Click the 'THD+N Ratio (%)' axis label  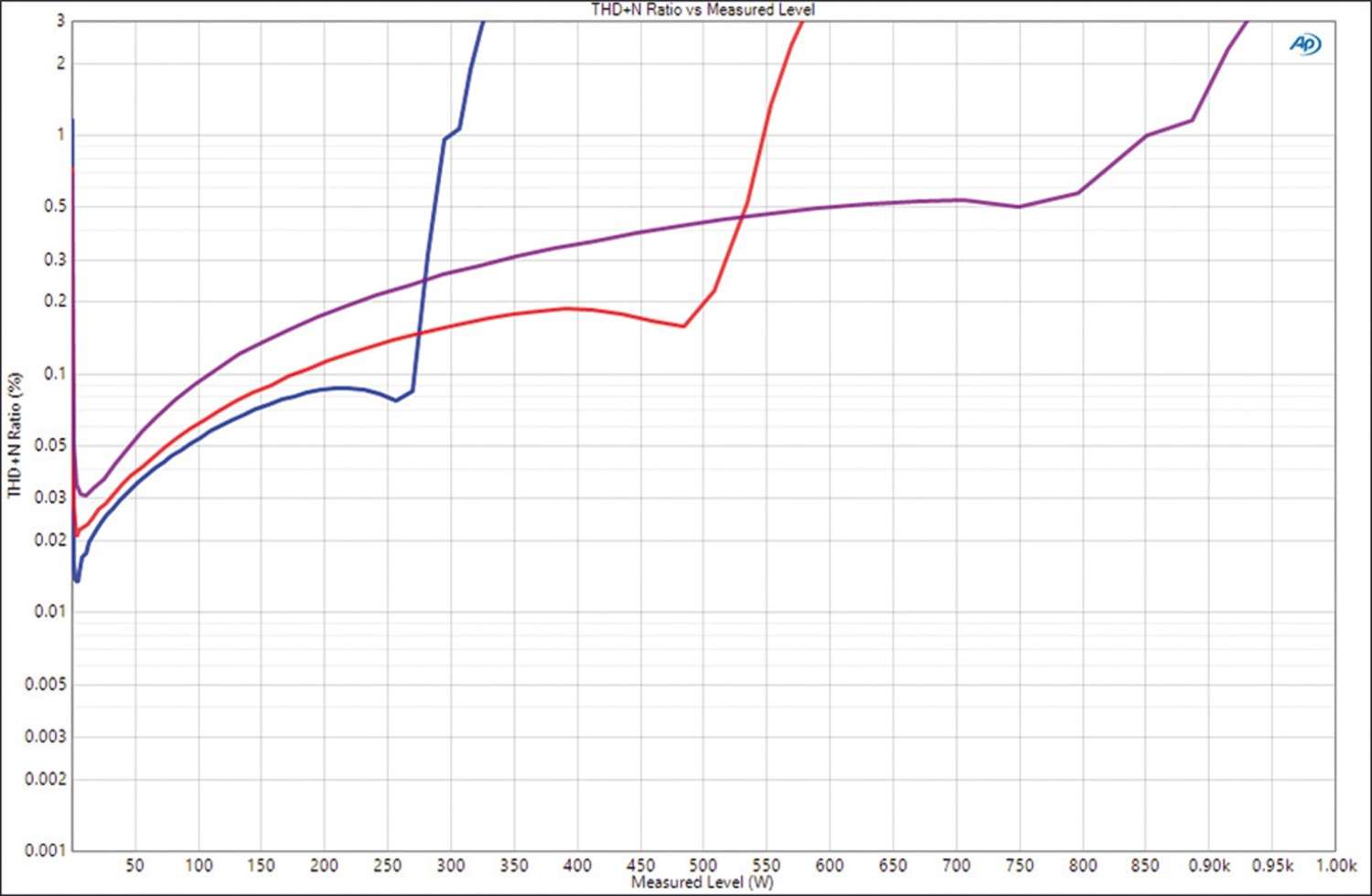(14, 434)
